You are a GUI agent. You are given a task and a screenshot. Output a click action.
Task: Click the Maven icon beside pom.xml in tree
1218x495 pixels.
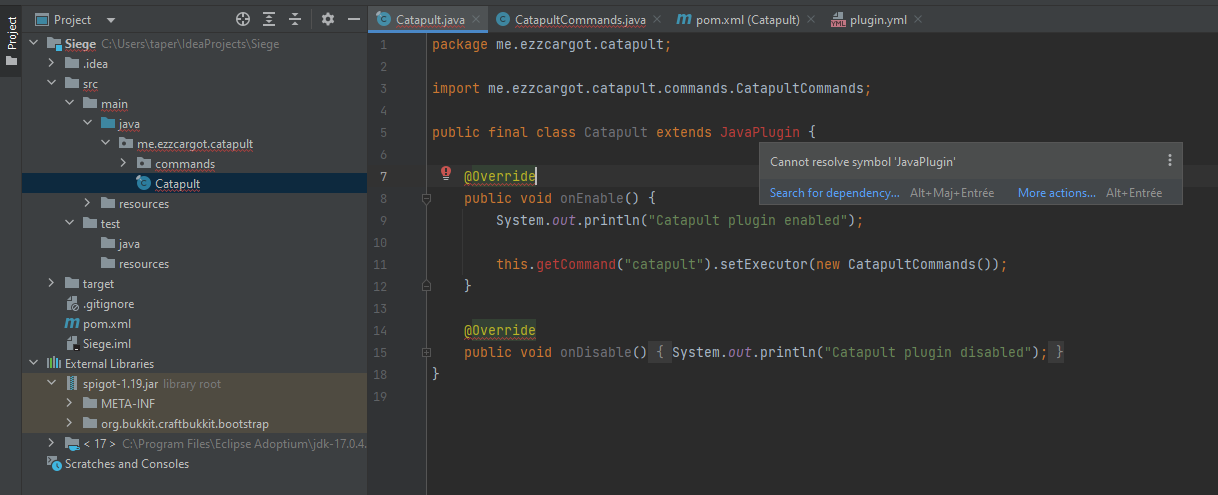71,324
